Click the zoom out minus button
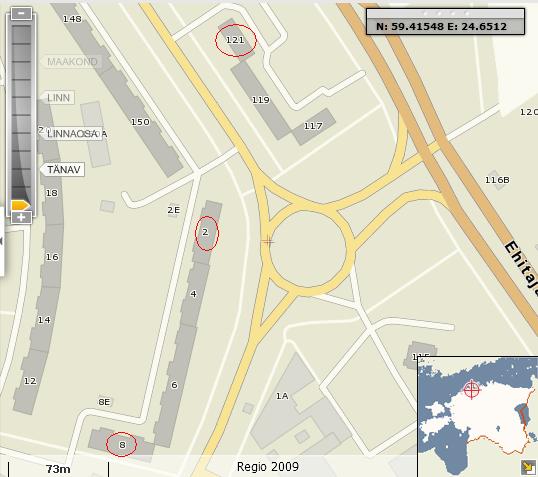The width and height of the screenshot is (538, 477). (x=21, y=13)
